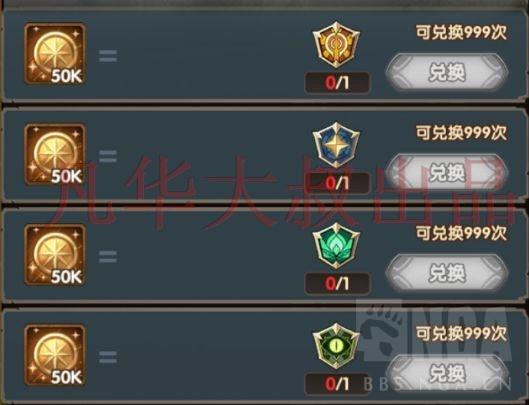Click 兑换 button in the first row
529x405 pixels.
tap(447, 72)
